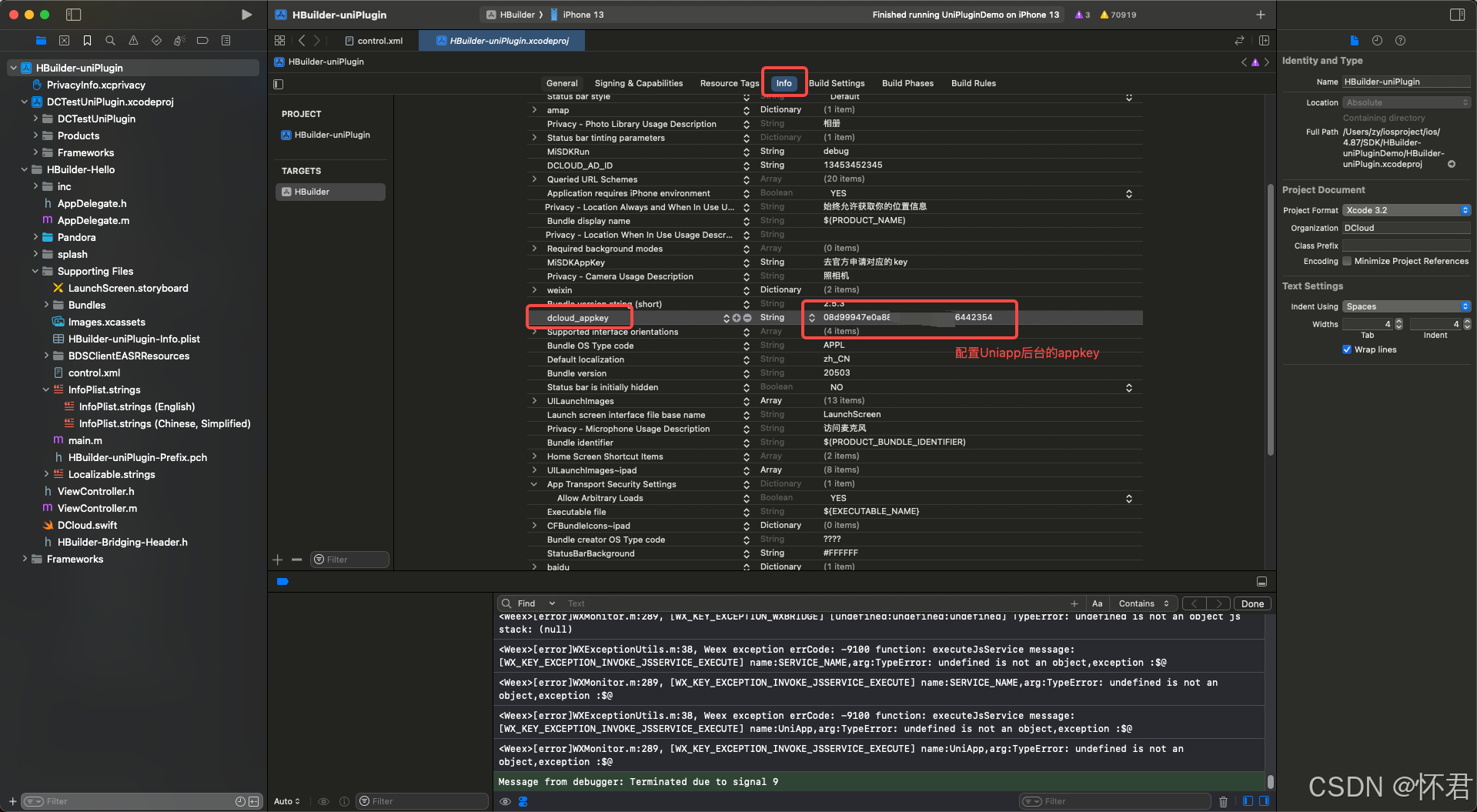Hide the debug area toggle button

coord(1261,582)
